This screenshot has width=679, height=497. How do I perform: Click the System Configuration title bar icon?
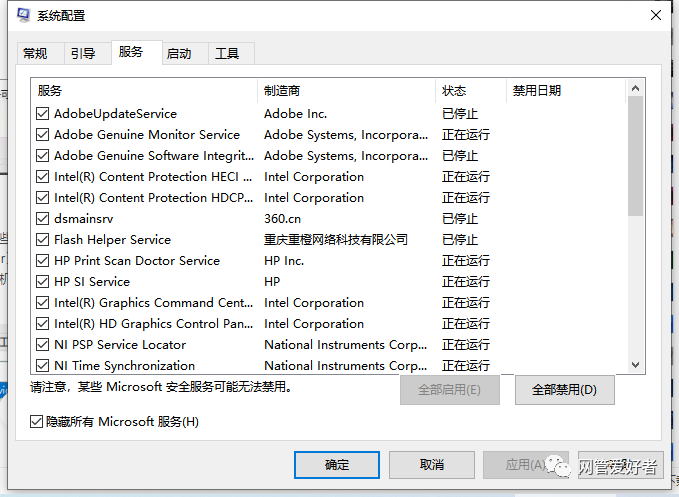pos(23,15)
